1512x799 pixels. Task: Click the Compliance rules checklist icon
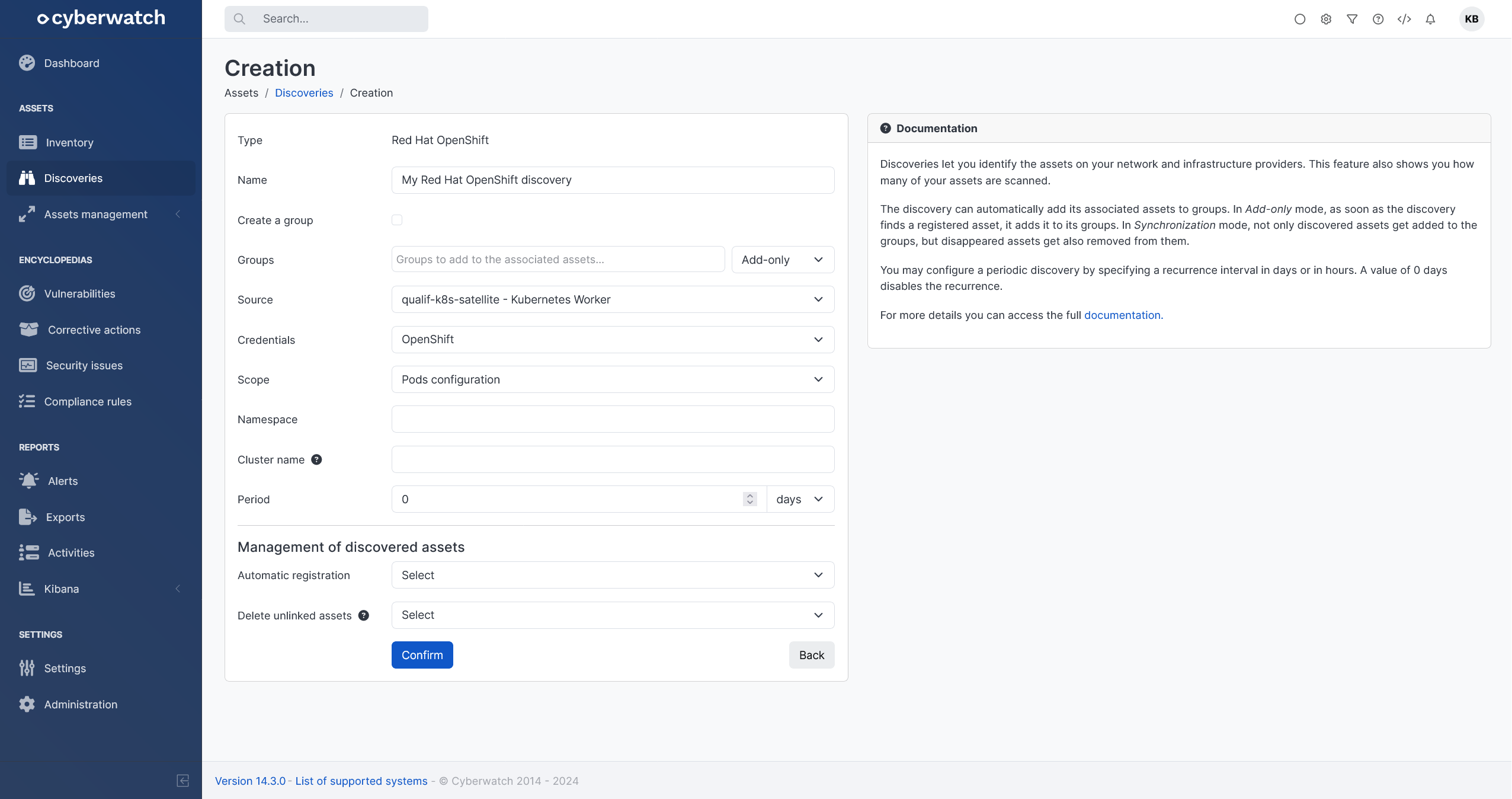point(27,401)
